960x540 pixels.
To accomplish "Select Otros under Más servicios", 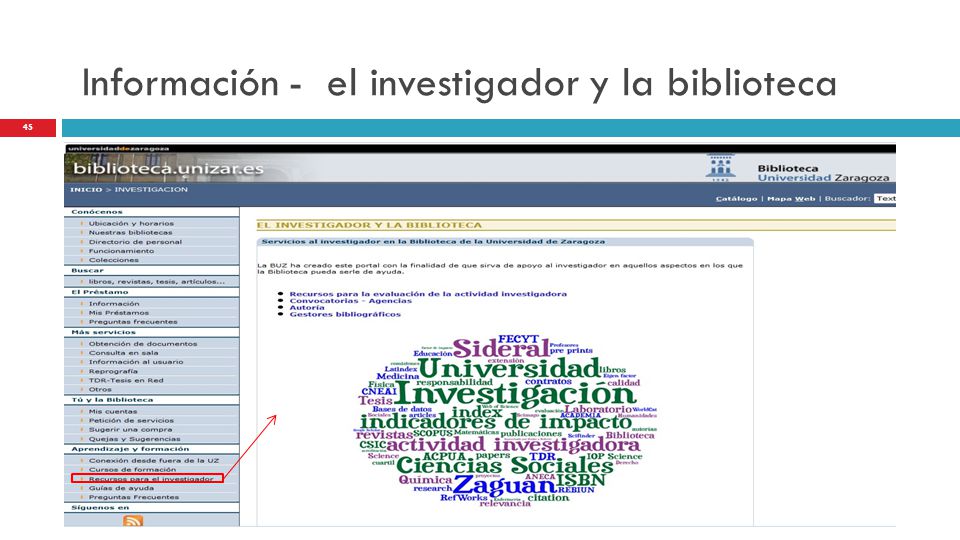I will (100, 389).
